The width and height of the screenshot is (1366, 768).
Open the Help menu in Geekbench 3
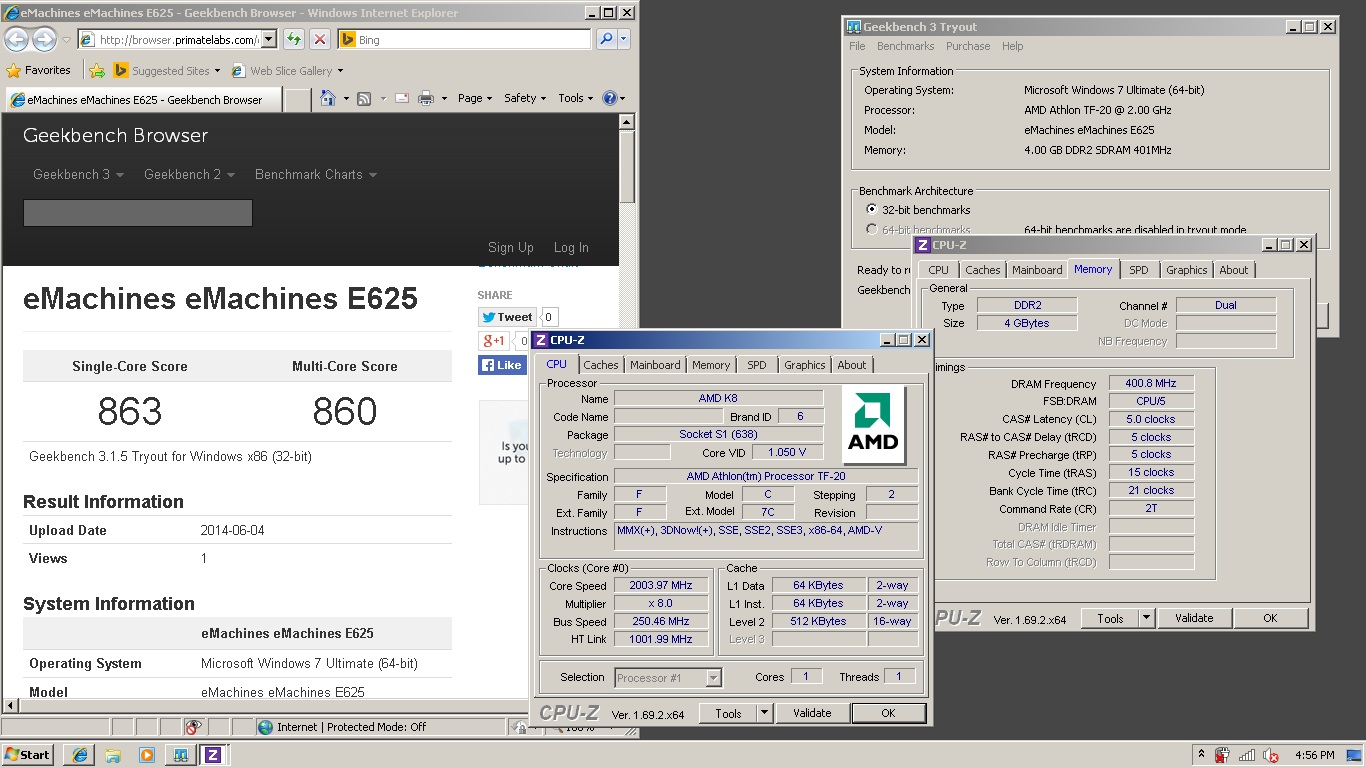click(1012, 46)
